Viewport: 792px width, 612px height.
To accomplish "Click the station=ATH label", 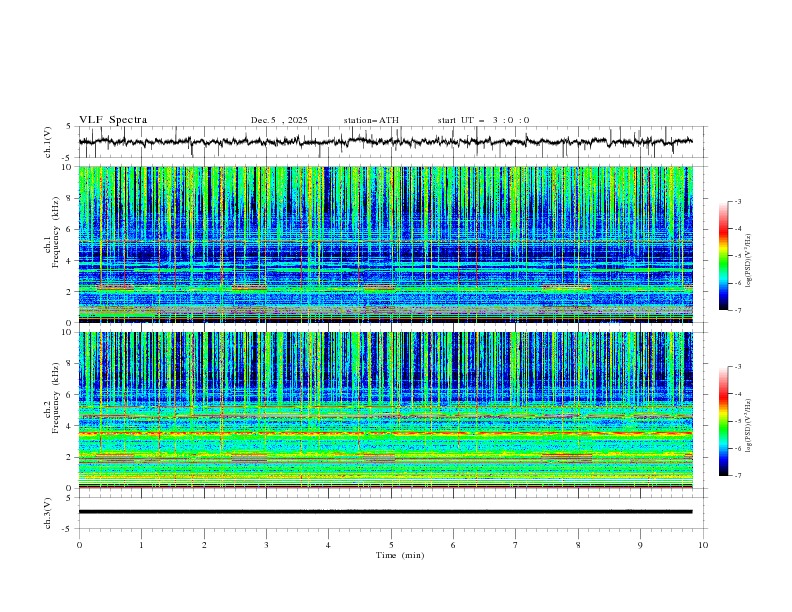I will point(371,120).
